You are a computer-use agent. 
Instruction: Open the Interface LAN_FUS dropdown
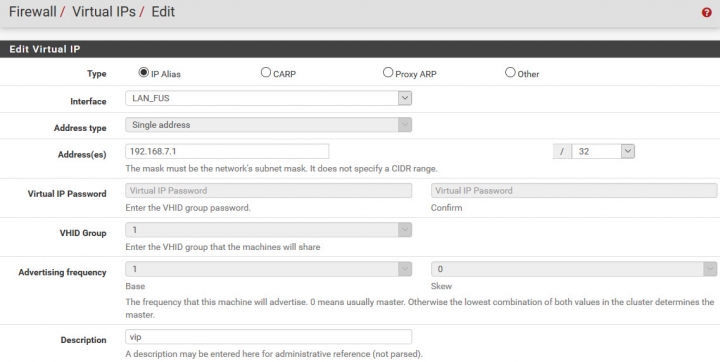point(268,98)
